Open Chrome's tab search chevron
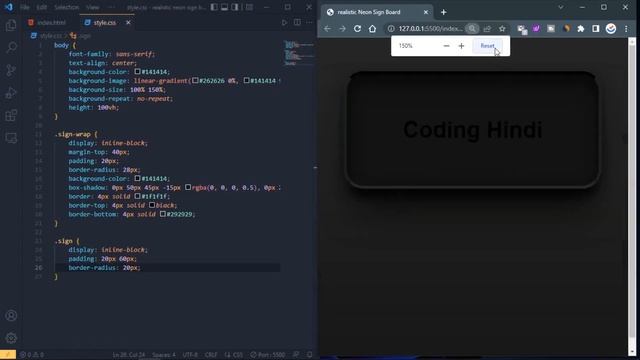This screenshot has width=640, height=360. pos(561,7)
